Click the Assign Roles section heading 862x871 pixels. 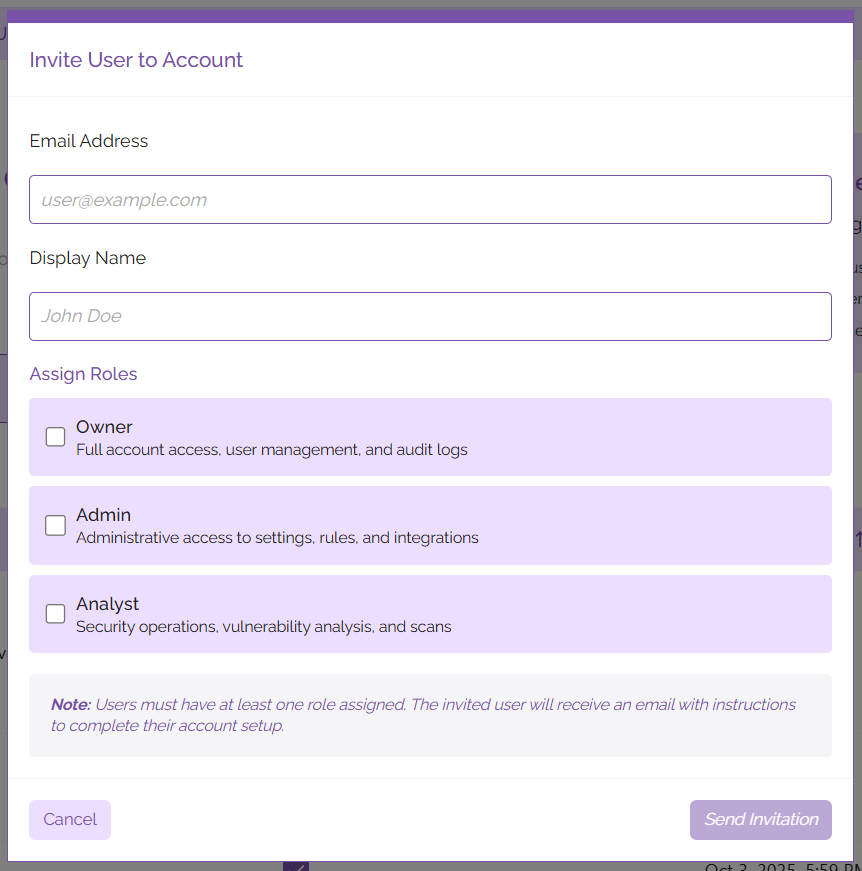tap(83, 374)
